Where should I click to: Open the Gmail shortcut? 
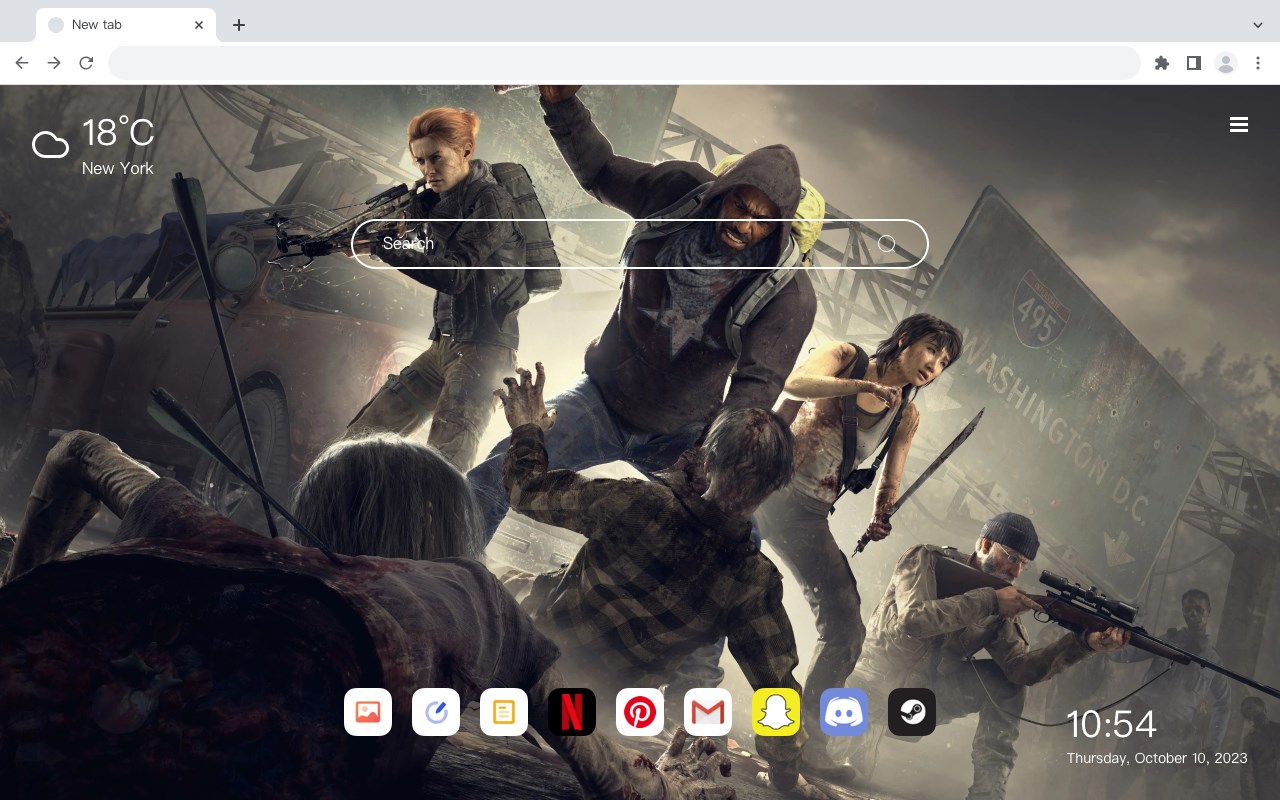tap(708, 712)
